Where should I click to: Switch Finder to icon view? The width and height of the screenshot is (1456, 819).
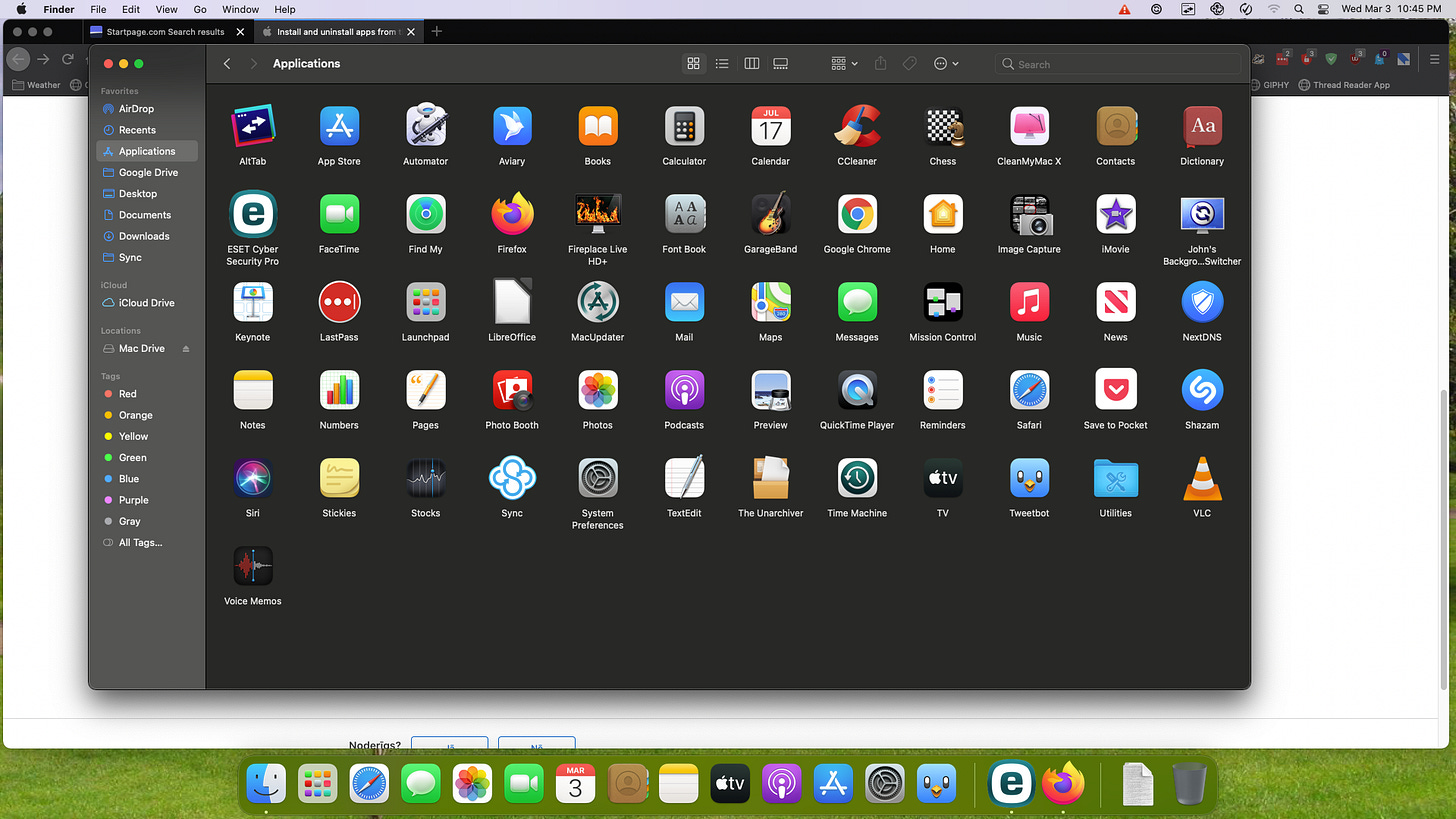tap(693, 64)
